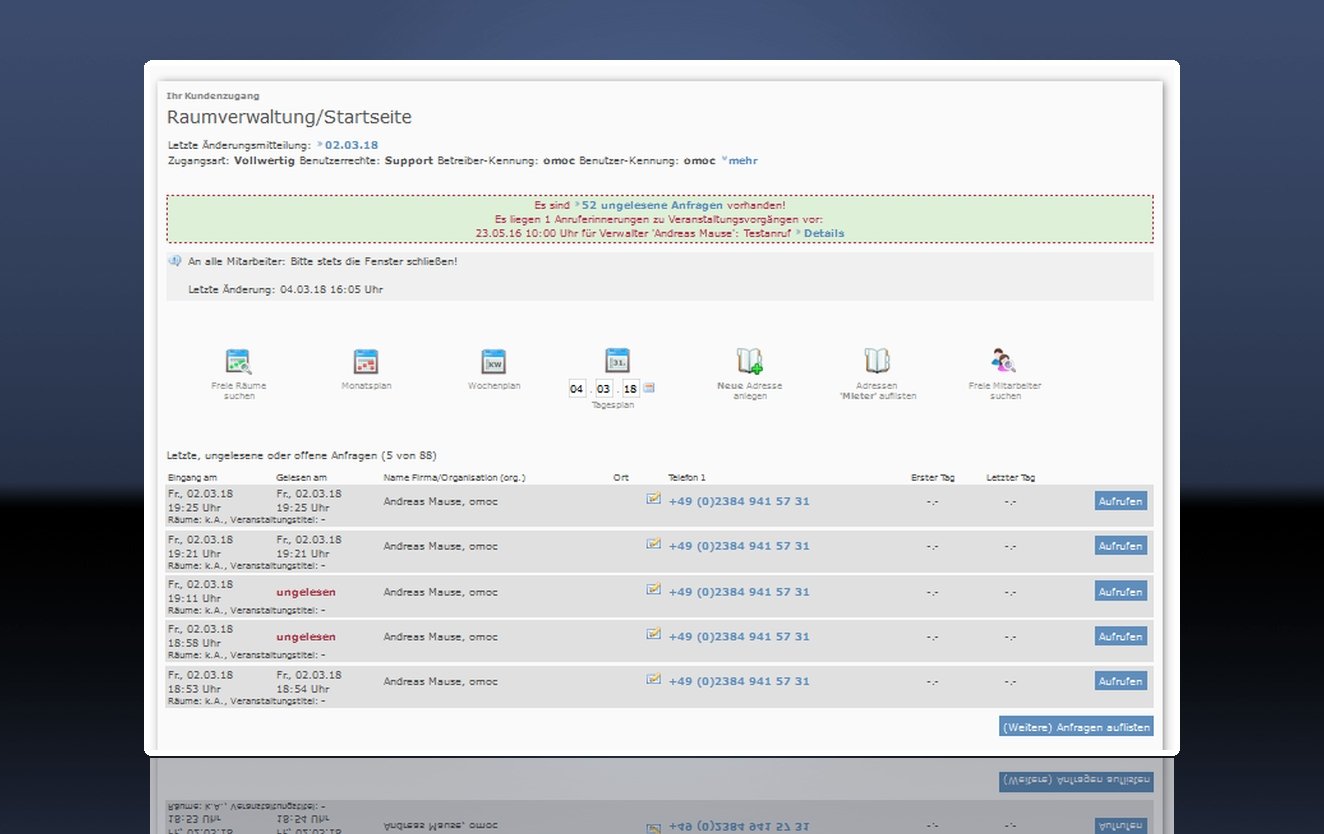This screenshot has height=834, width=1324.
Task: Click Aufrufen for the 19:11 Uhr request
Action: pyautogui.click(x=1121, y=592)
